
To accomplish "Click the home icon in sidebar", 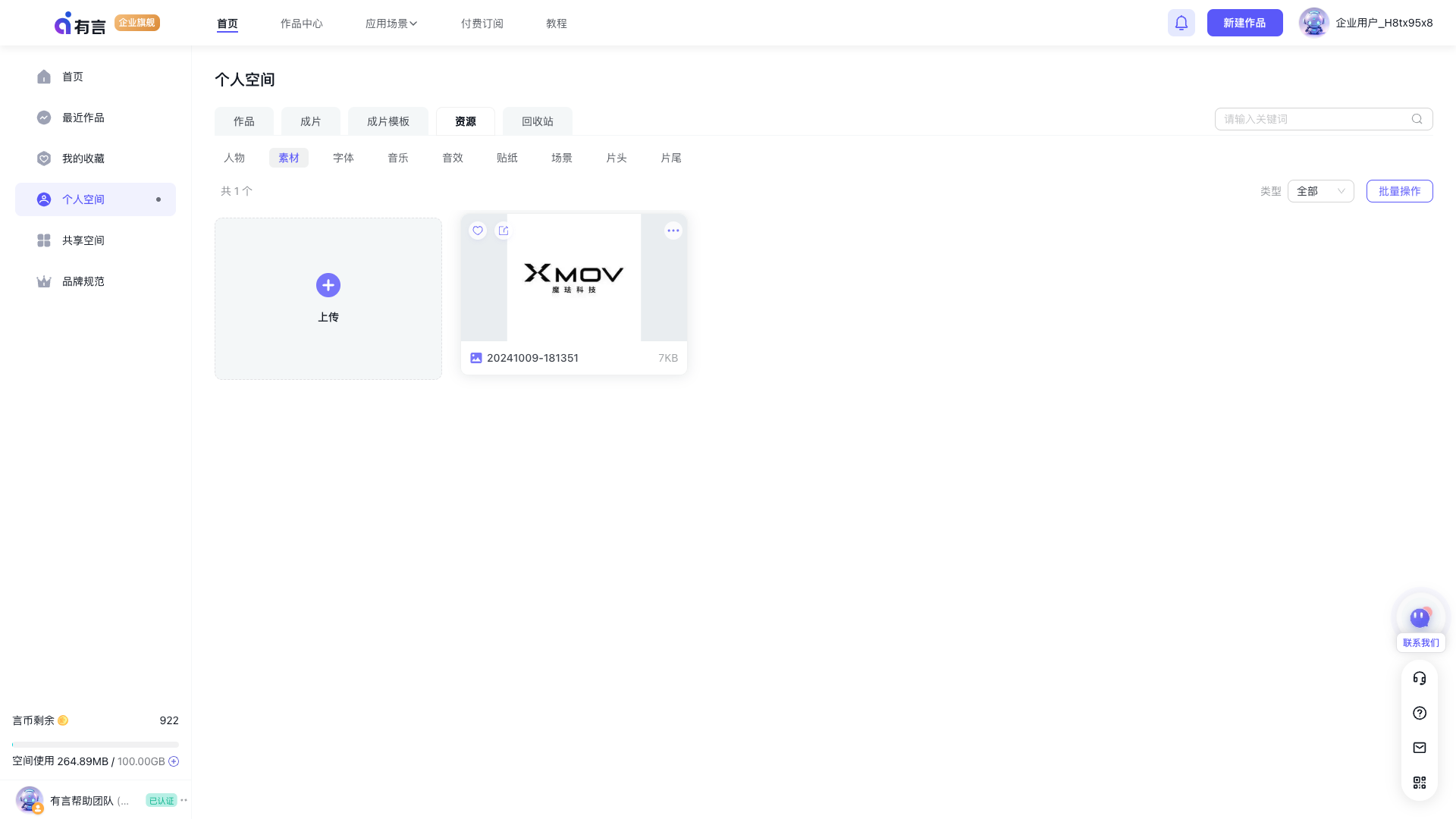I will pyautogui.click(x=44, y=77).
